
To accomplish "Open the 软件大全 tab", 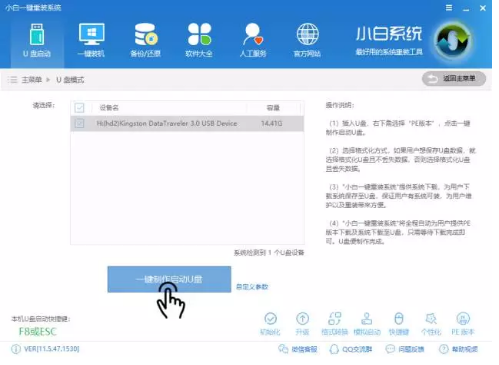I will [x=199, y=41].
